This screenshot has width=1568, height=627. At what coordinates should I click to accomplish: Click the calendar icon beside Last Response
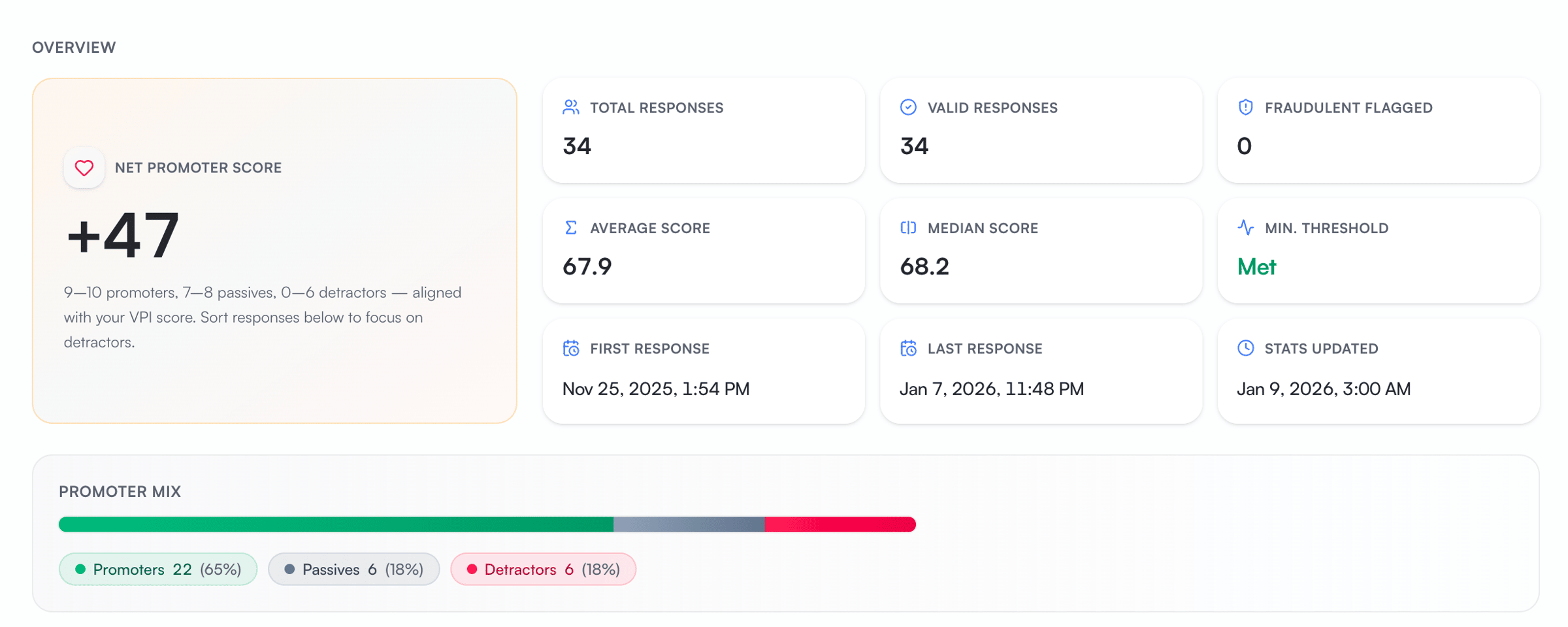[908, 348]
